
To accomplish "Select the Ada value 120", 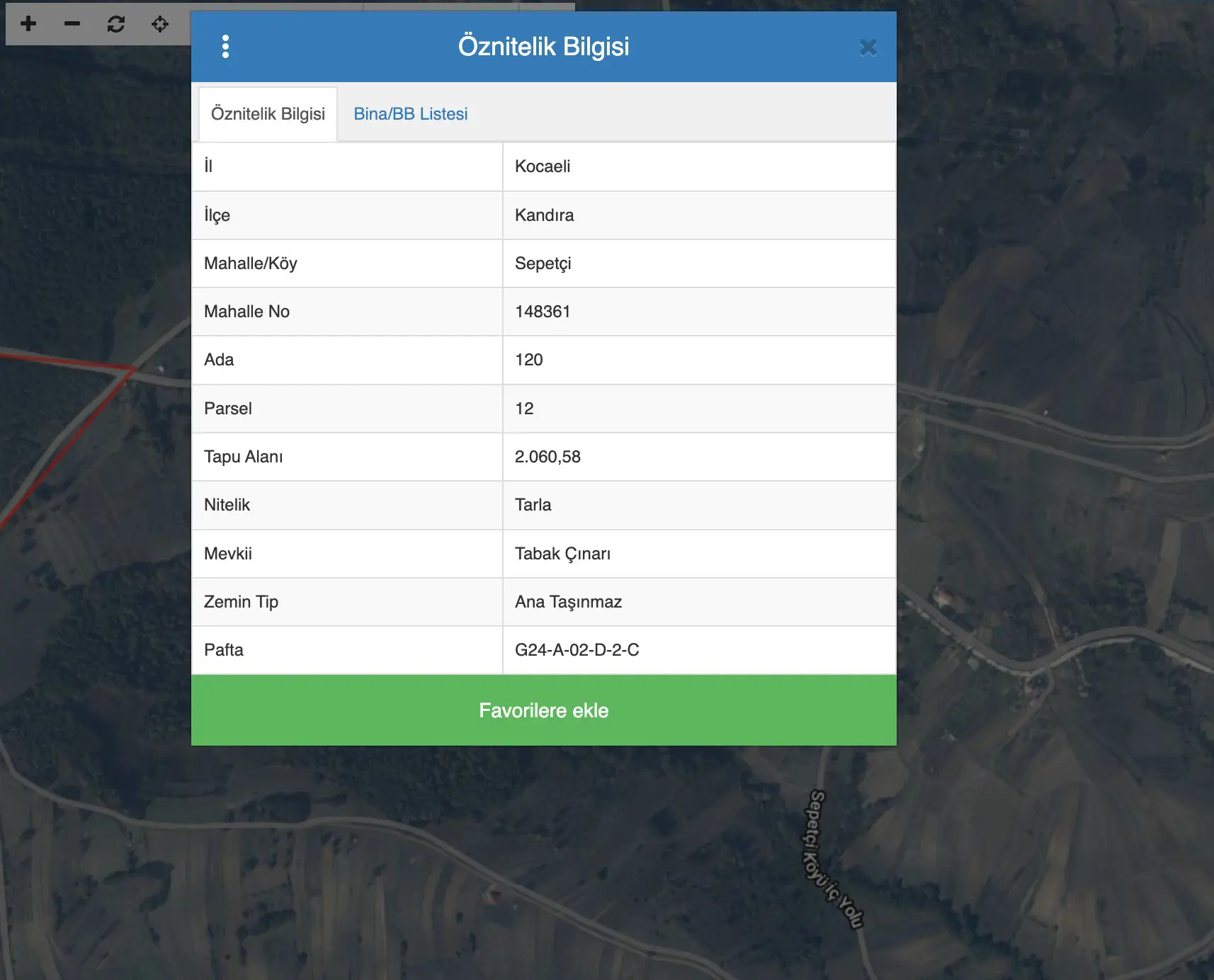I will pyautogui.click(x=529, y=360).
